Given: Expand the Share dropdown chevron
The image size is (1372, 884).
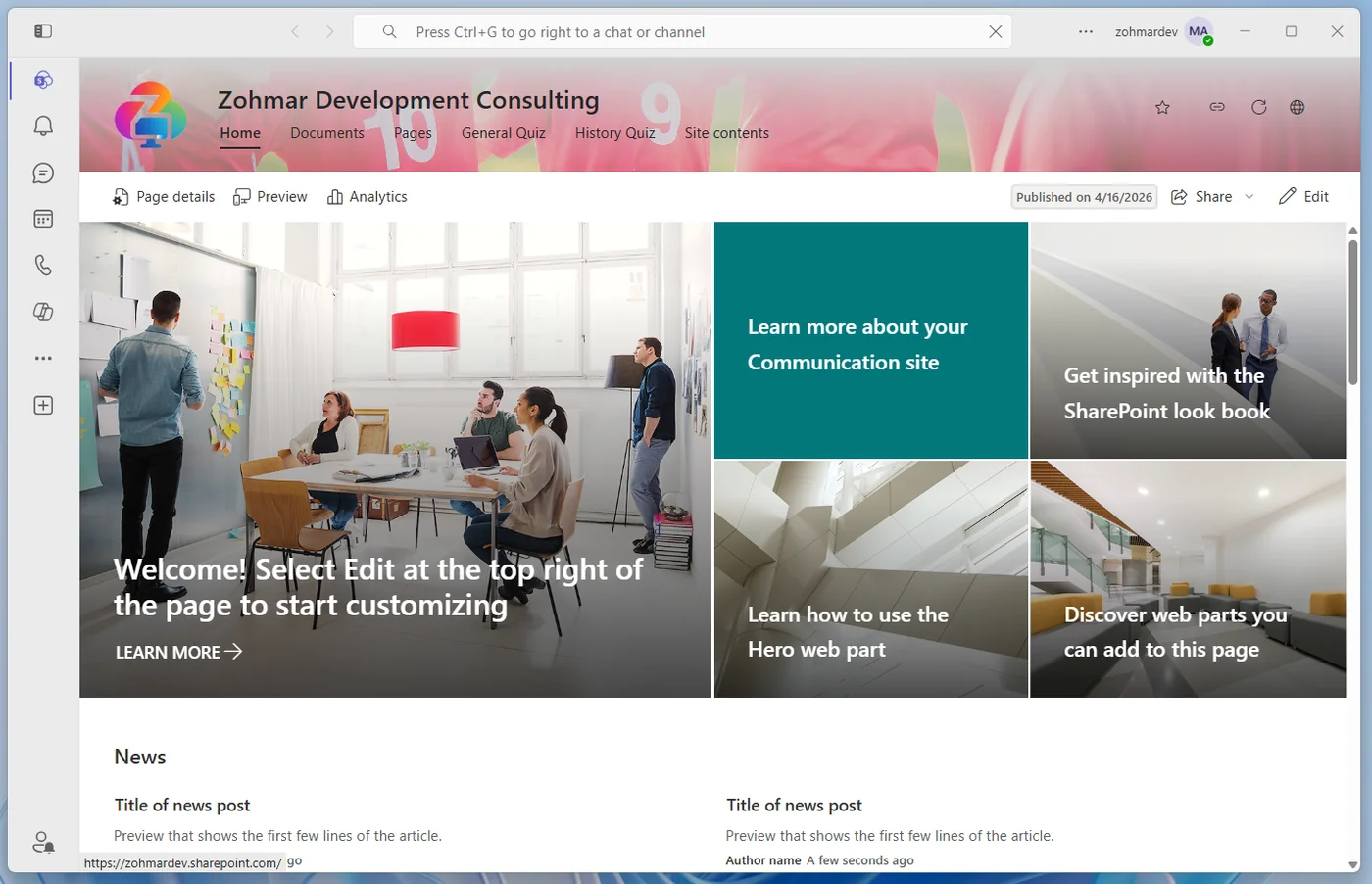Looking at the screenshot, I should coord(1249,197).
